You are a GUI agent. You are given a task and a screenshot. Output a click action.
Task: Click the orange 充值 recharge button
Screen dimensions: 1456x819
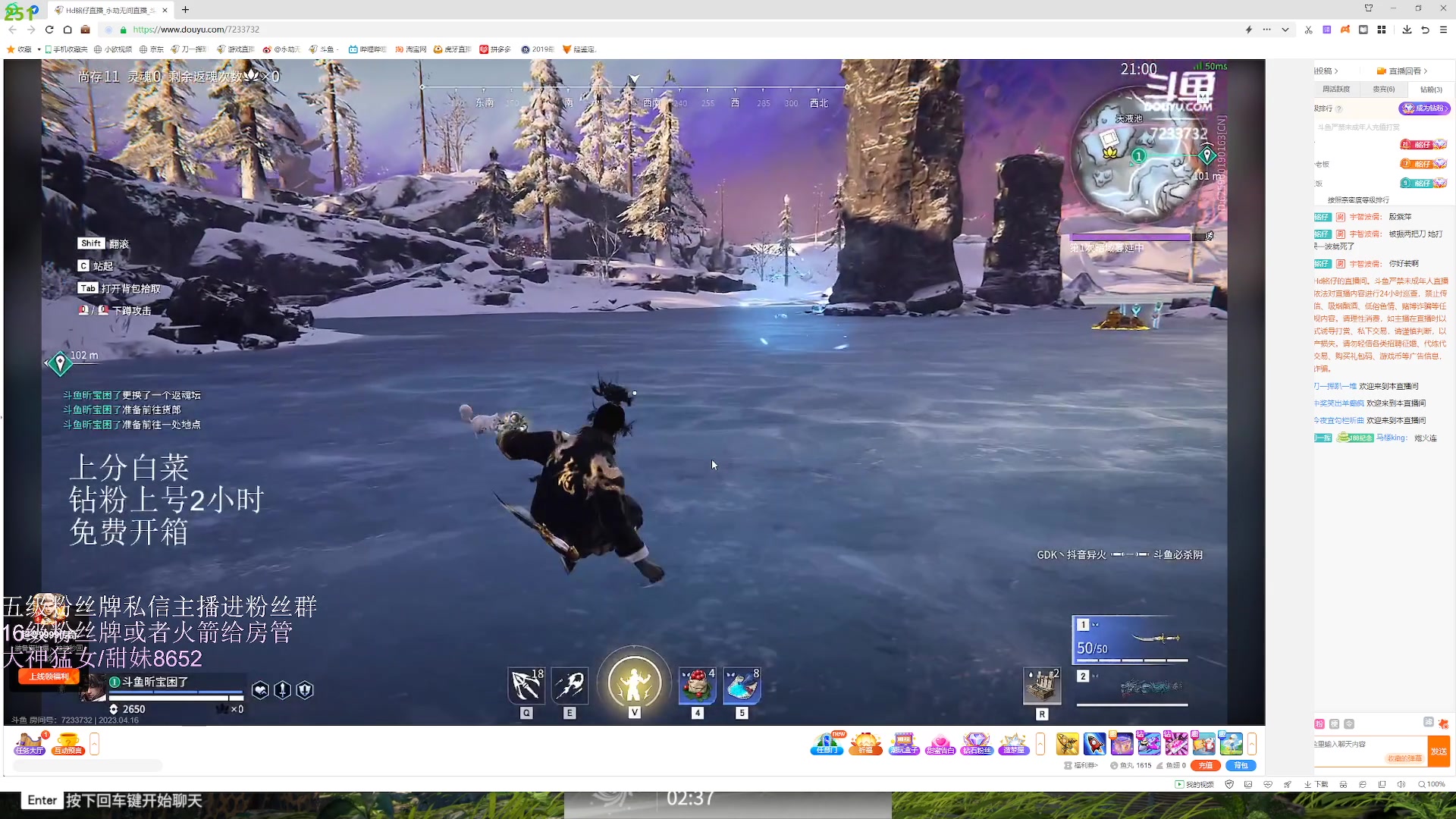1205,765
